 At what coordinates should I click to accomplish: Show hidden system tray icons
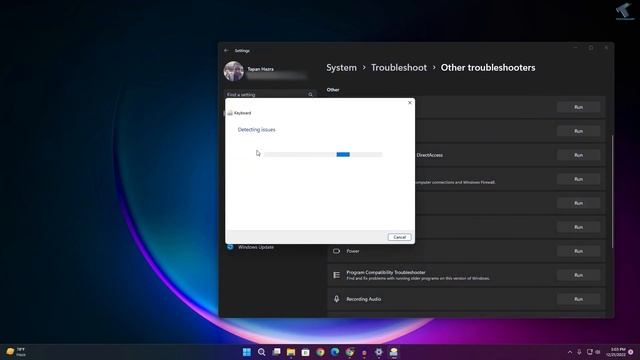pos(570,352)
